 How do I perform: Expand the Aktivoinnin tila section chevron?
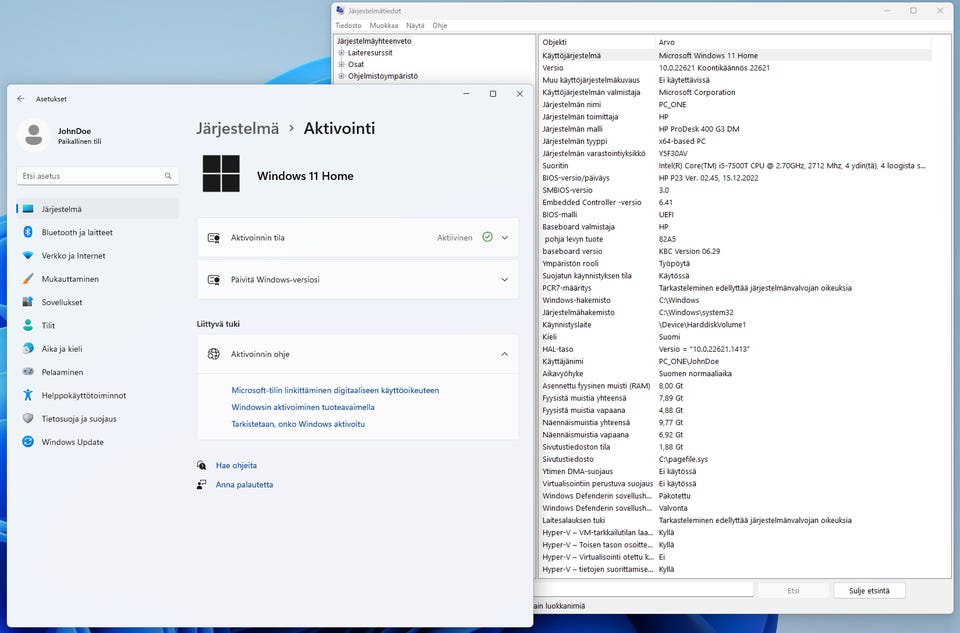[504, 238]
